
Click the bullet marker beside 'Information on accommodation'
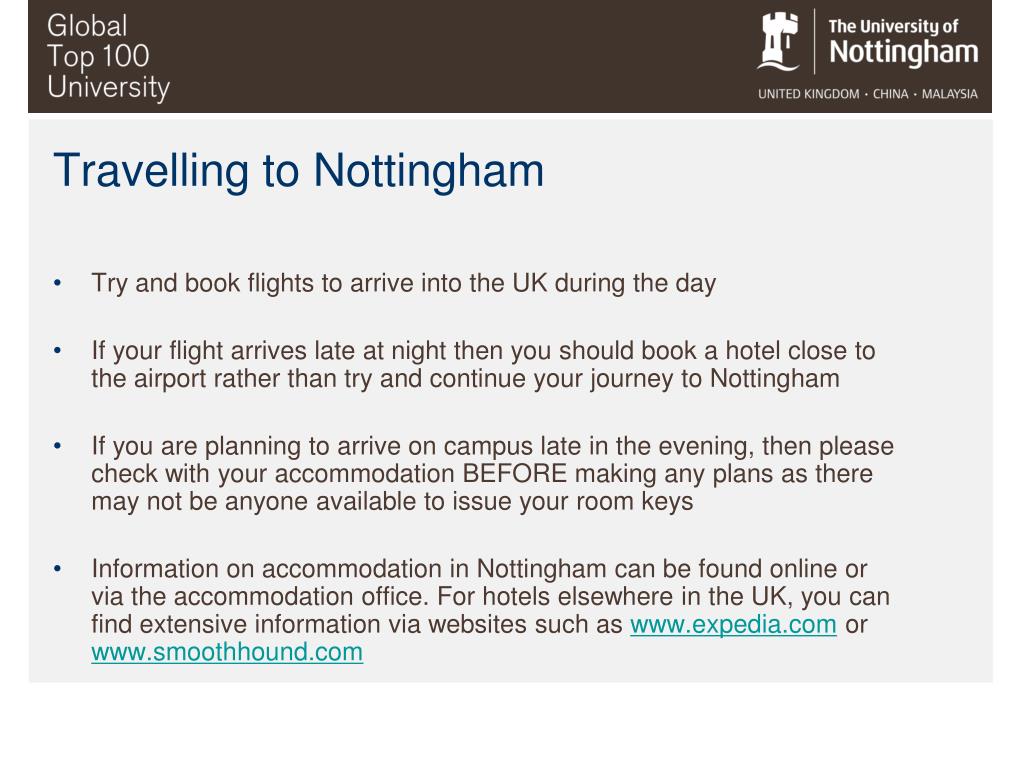pyautogui.click(x=57, y=569)
